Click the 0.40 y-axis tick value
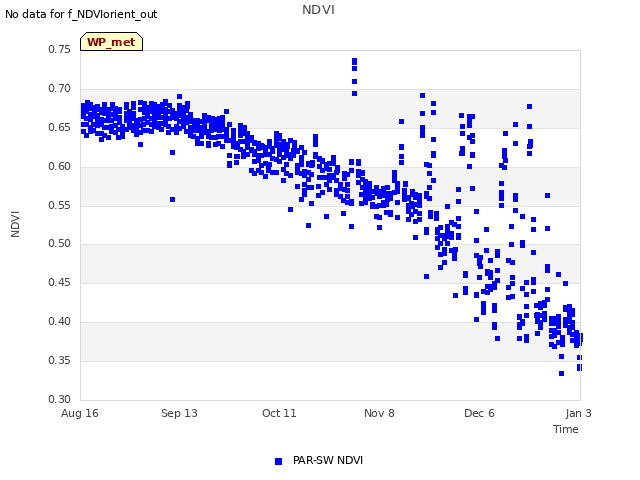Image resolution: width=640 pixels, height=480 pixels. click(60, 322)
